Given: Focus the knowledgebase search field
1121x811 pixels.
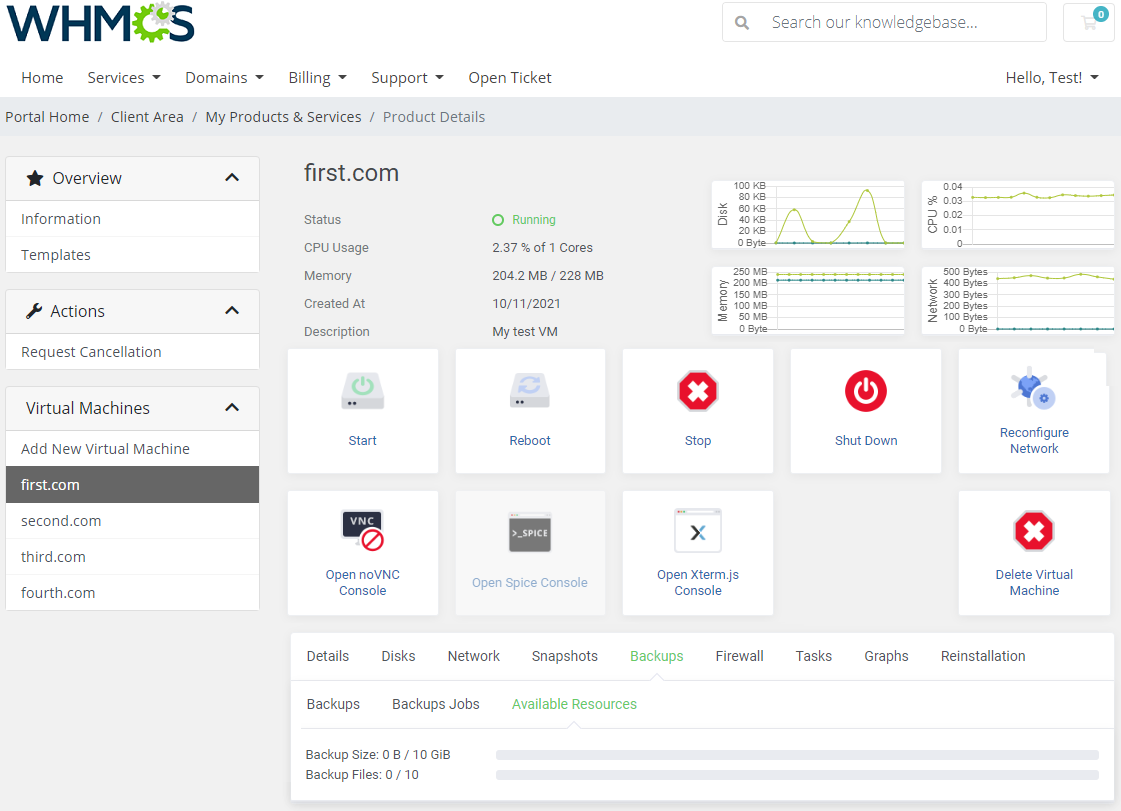Looking at the screenshot, I should 884,22.
